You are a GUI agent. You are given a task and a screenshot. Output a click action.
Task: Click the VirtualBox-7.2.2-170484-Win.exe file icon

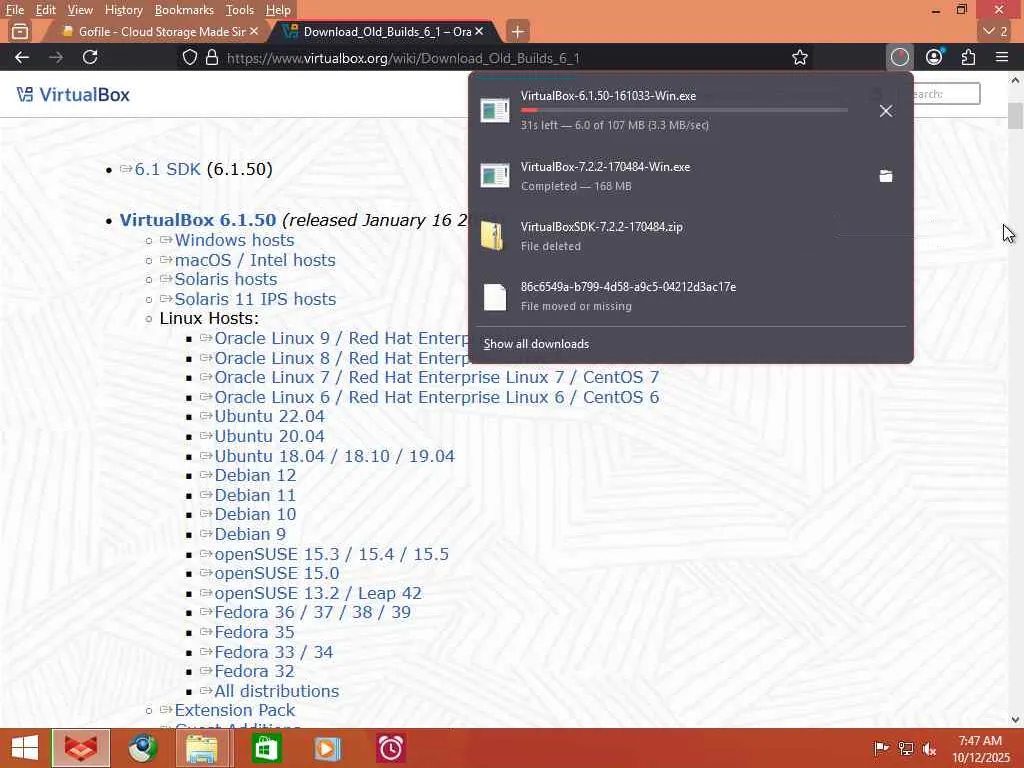tap(494, 176)
